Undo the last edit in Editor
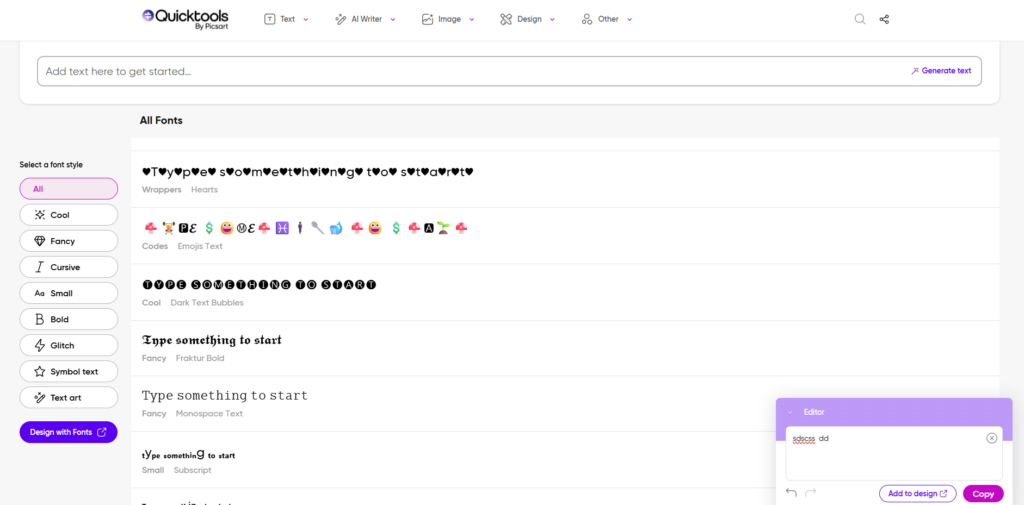 point(792,493)
